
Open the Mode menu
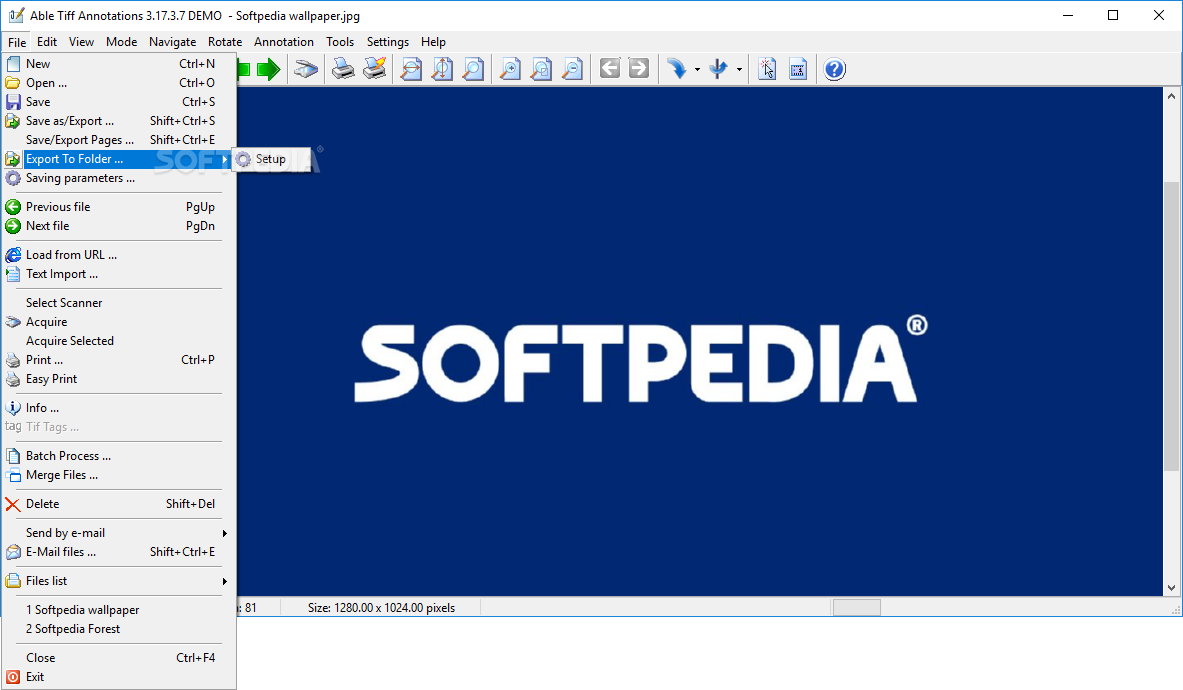tap(121, 42)
